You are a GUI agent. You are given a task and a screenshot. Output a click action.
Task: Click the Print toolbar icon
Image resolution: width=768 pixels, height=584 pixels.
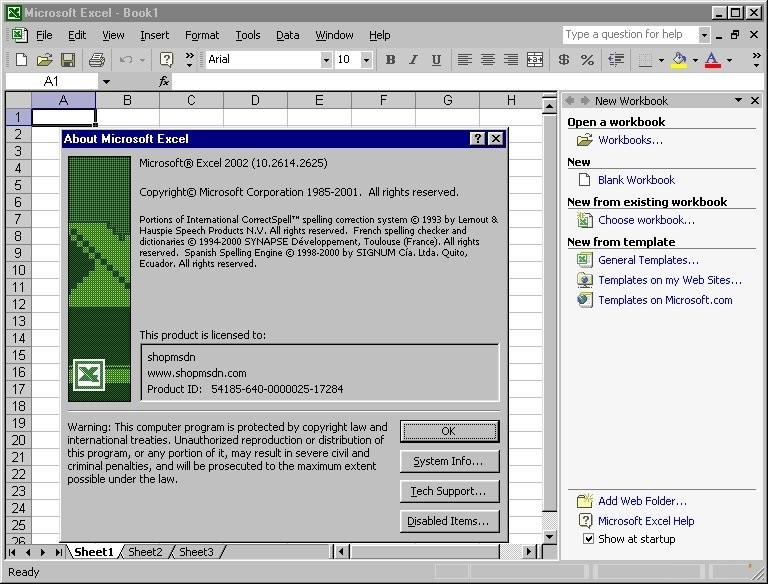tap(96, 60)
